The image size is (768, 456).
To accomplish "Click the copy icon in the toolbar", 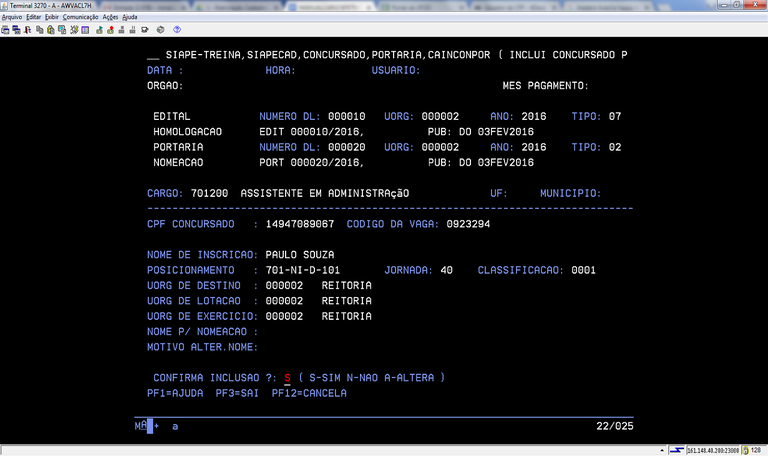I will [x=38, y=30].
